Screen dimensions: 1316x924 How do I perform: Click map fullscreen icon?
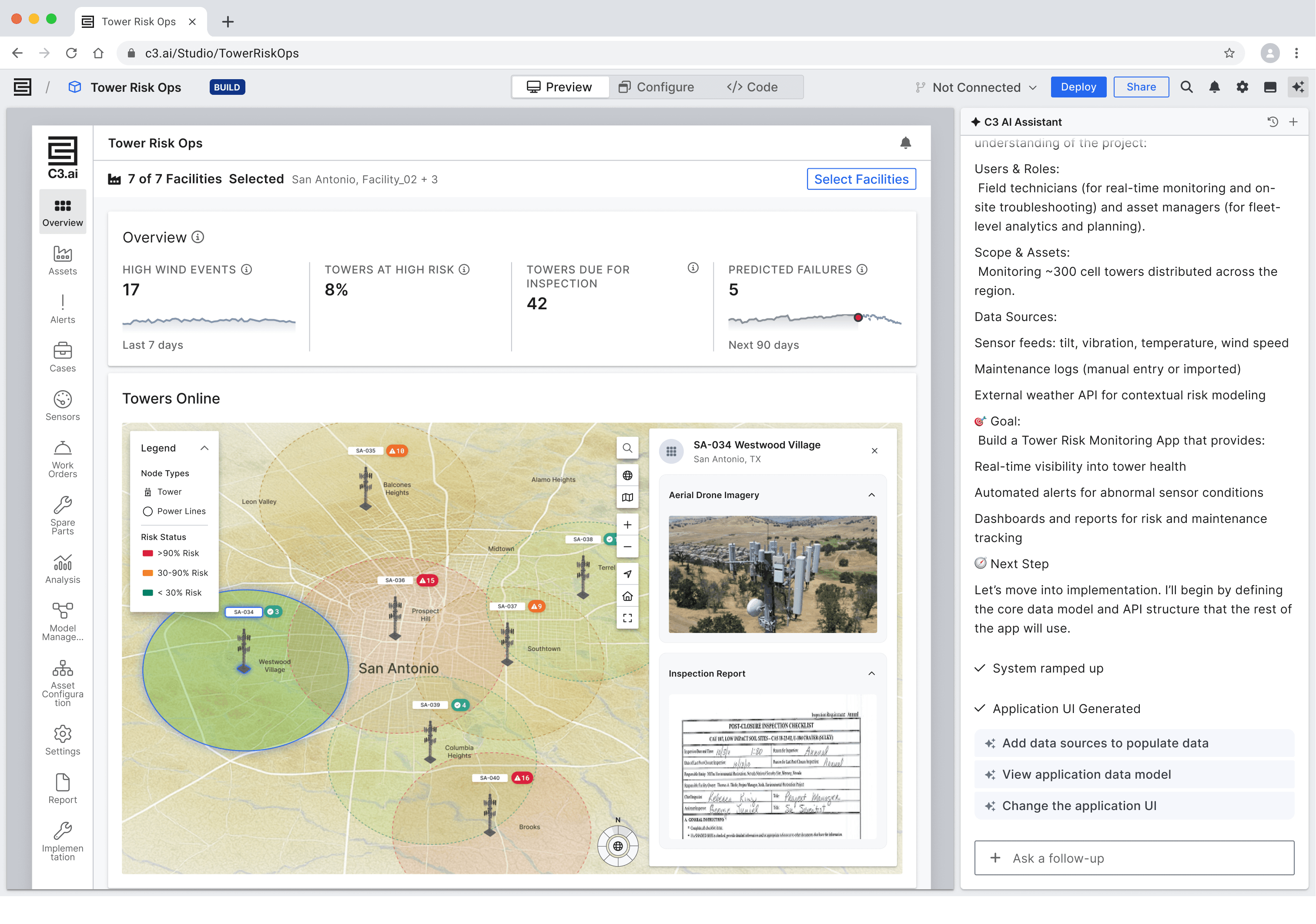pos(627,618)
